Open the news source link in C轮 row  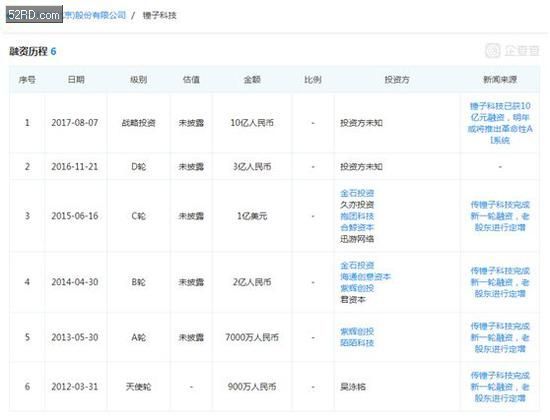500,216
